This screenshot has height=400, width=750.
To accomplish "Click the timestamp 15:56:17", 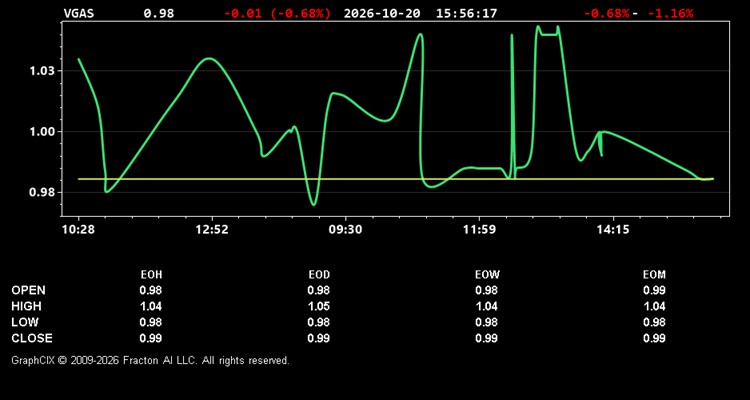I will pyautogui.click(x=466, y=13).
